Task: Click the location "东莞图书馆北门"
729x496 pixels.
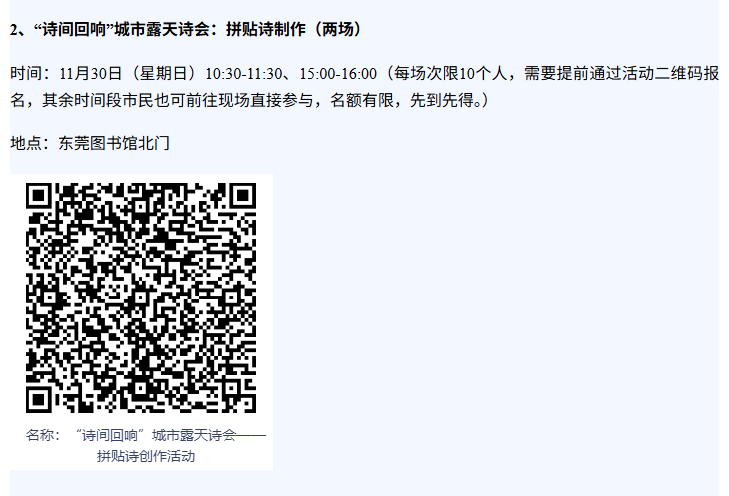Action: coord(114,143)
